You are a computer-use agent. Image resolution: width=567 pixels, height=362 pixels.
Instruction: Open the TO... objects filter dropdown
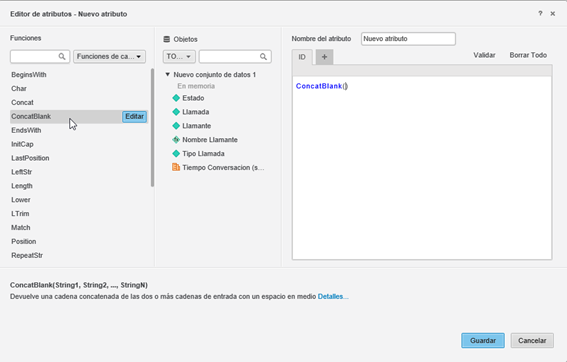pos(179,56)
